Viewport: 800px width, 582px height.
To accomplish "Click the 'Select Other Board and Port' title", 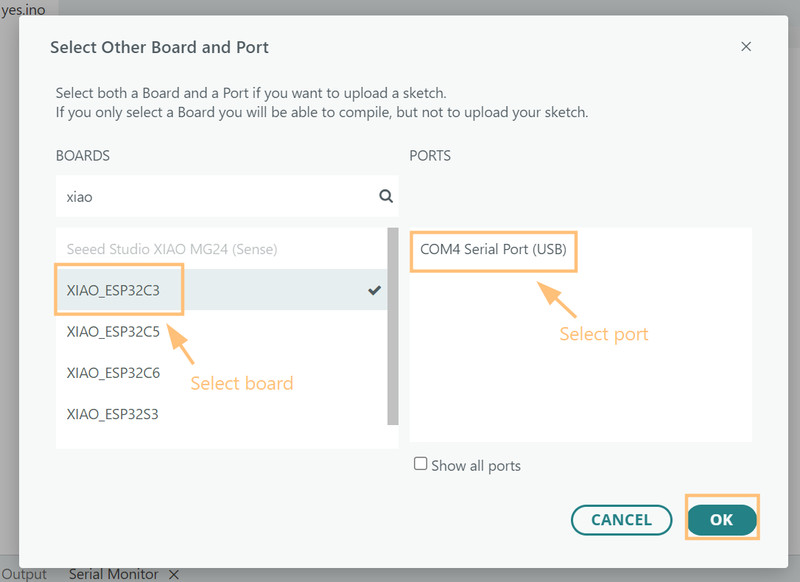I will click(x=159, y=47).
